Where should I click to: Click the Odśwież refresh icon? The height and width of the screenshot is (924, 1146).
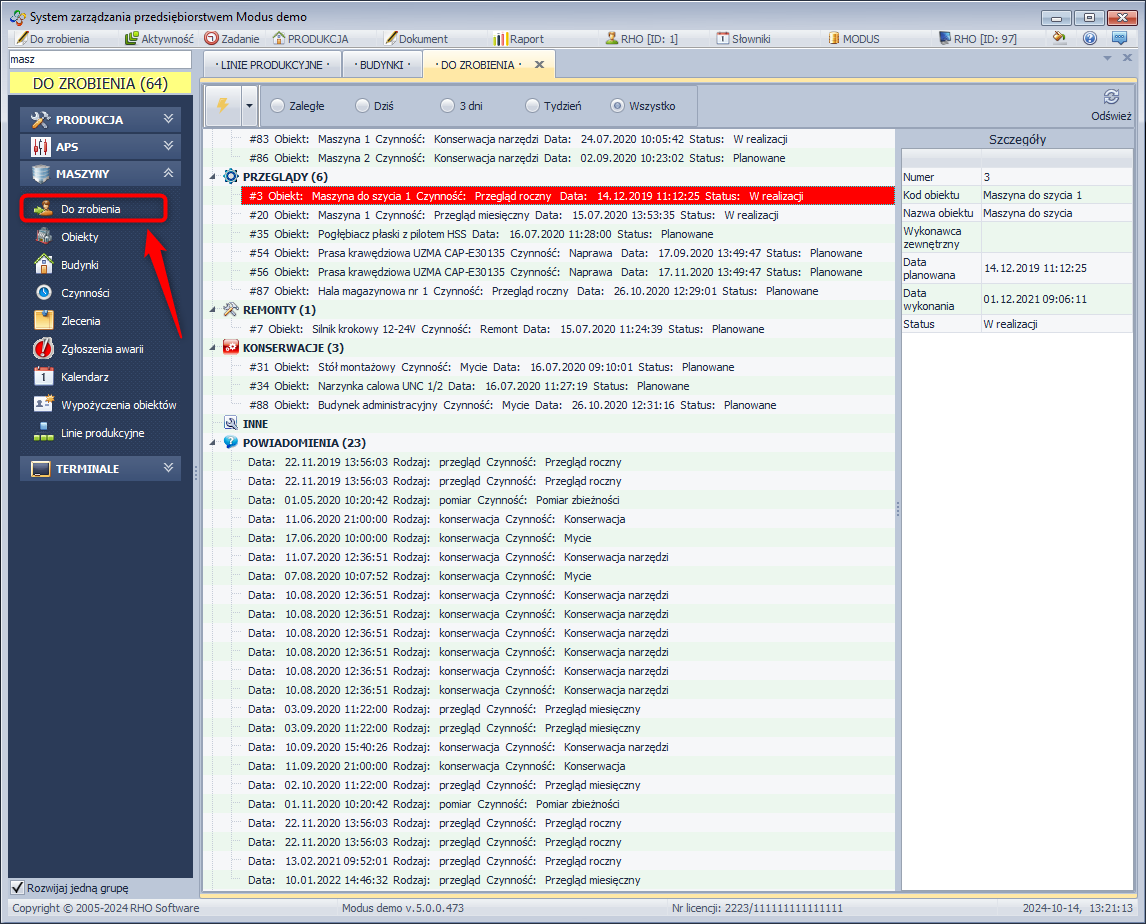tap(1110, 97)
